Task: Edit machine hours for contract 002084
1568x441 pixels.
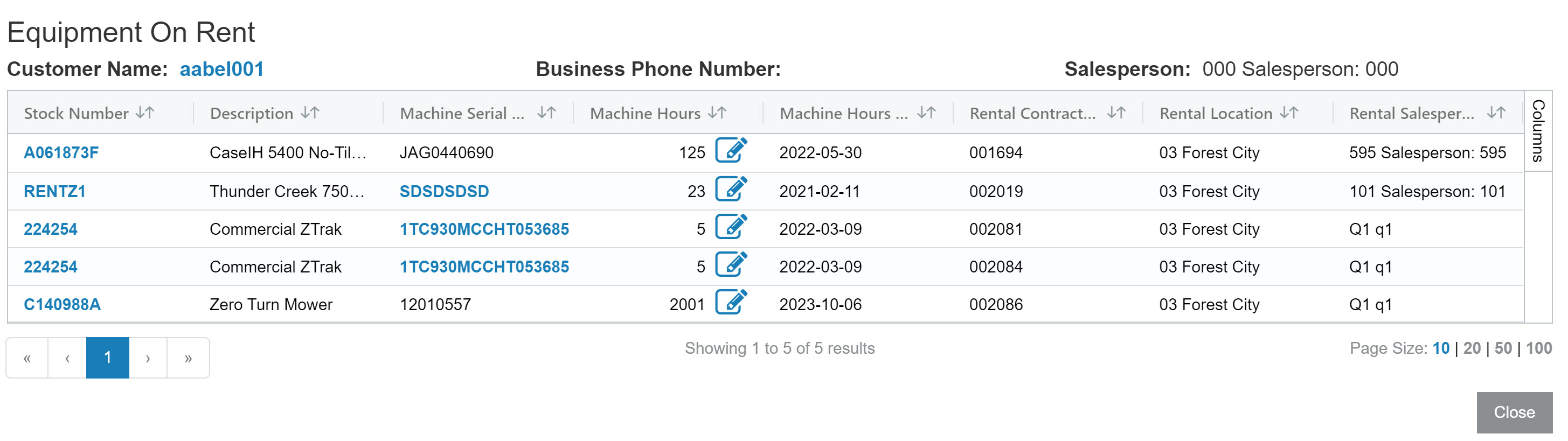Action: tap(731, 264)
